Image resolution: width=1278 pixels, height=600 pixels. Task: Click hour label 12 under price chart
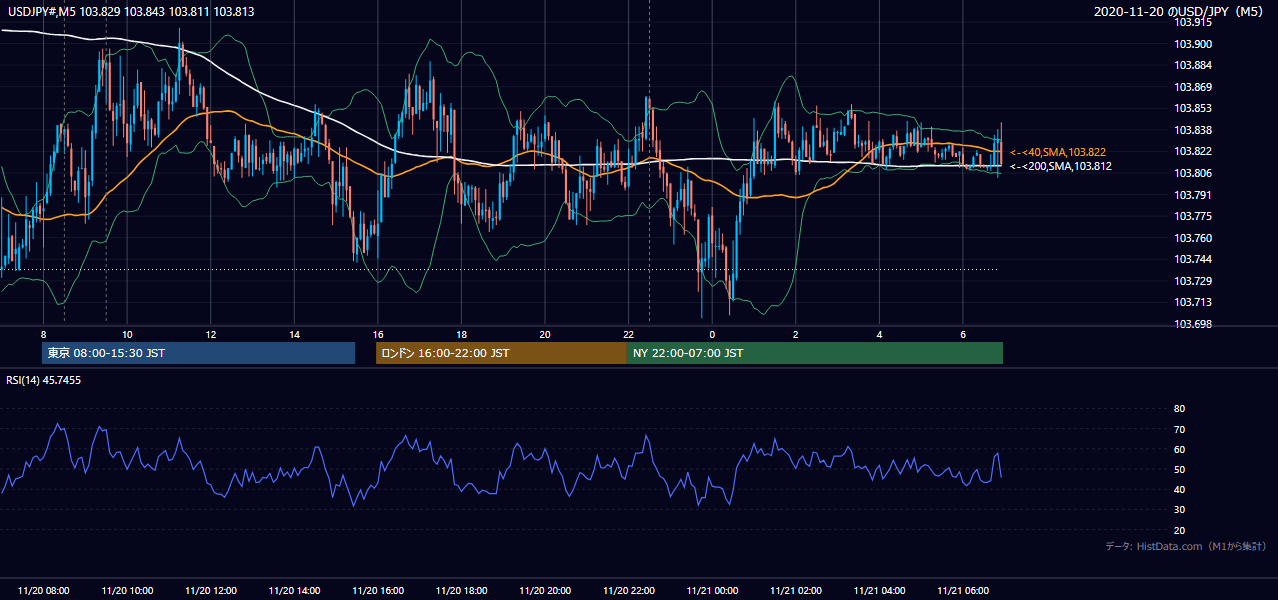[211, 334]
